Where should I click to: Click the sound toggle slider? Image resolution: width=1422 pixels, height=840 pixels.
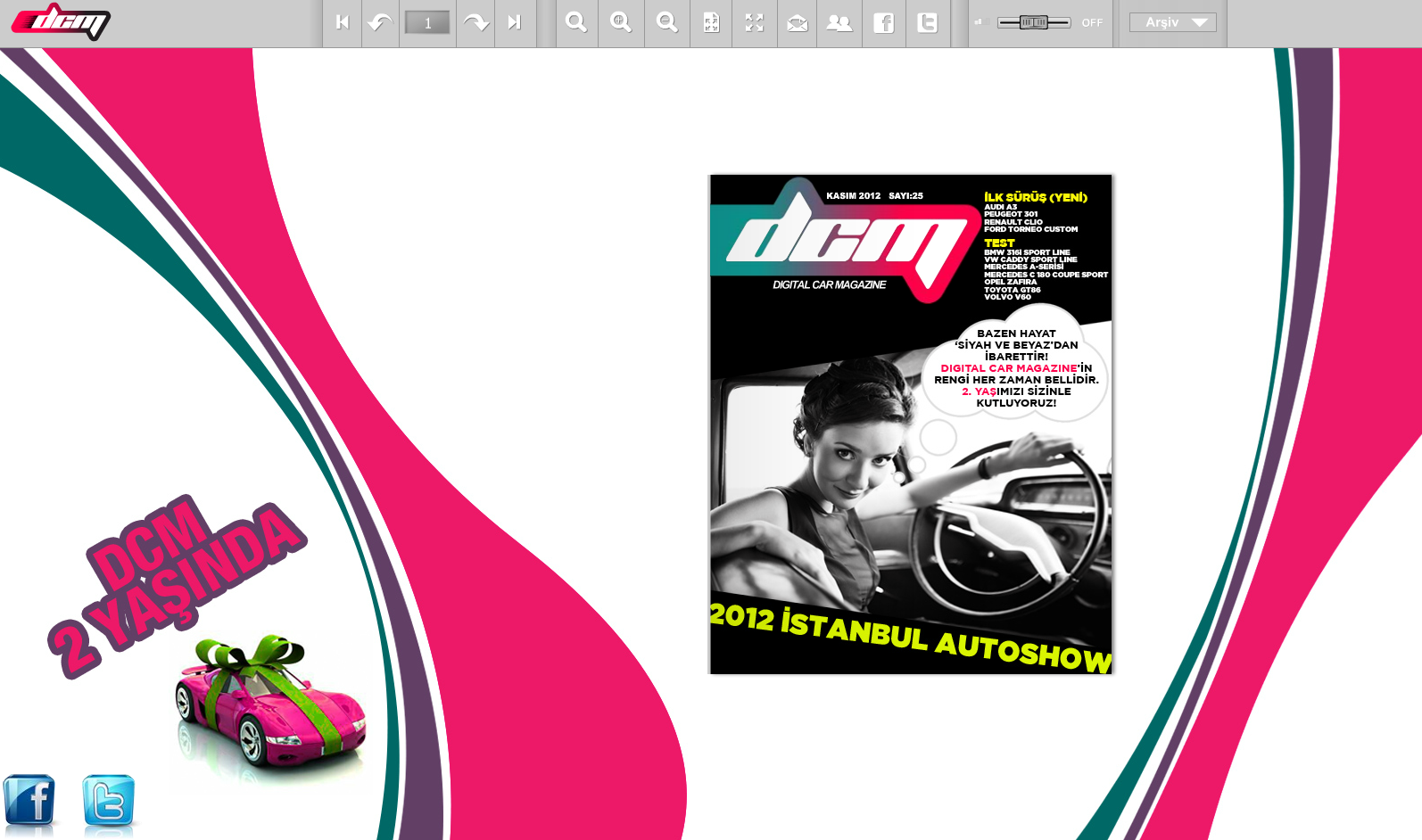pos(1034,22)
